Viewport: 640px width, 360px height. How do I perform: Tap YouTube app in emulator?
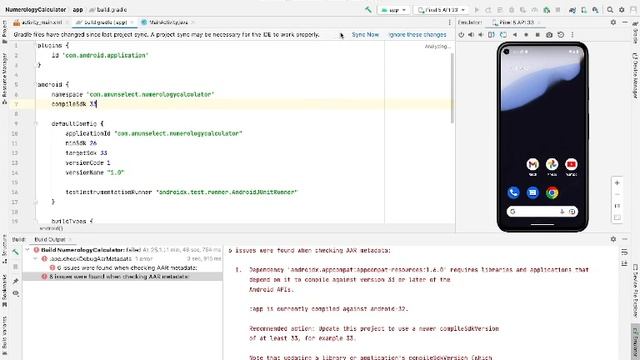click(x=571, y=164)
